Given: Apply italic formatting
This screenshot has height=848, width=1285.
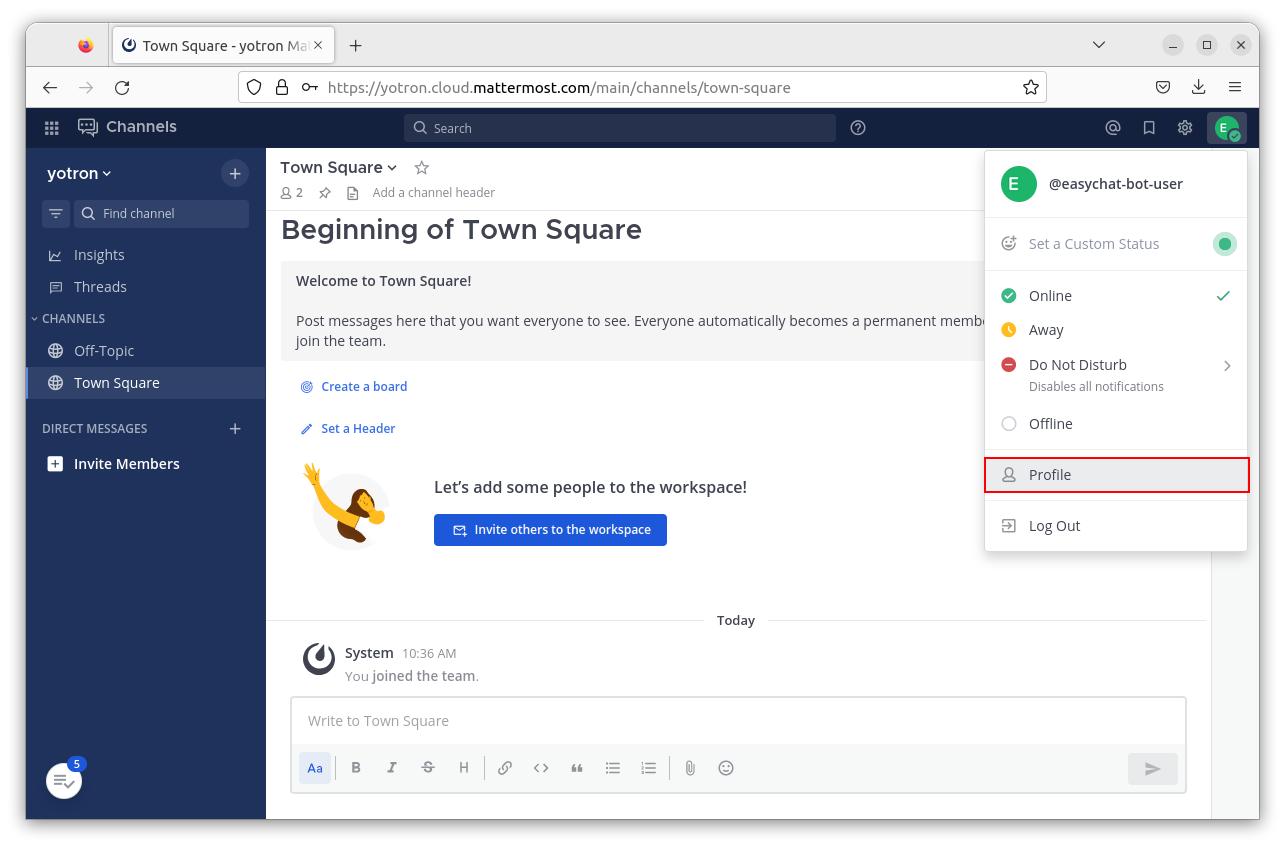Looking at the screenshot, I should coord(392,768).
